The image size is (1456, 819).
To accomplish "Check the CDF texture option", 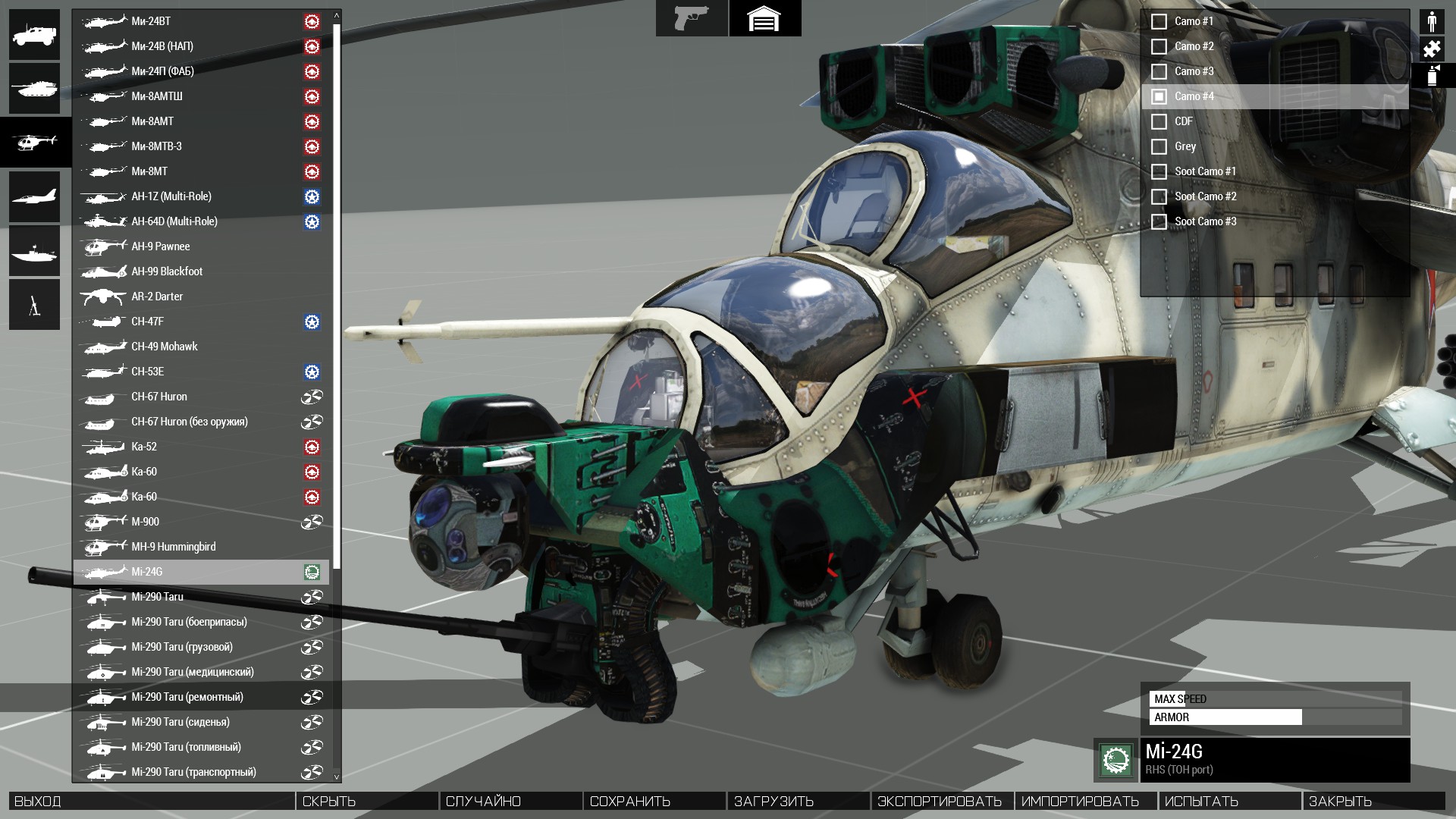I will coord(1159,121).
